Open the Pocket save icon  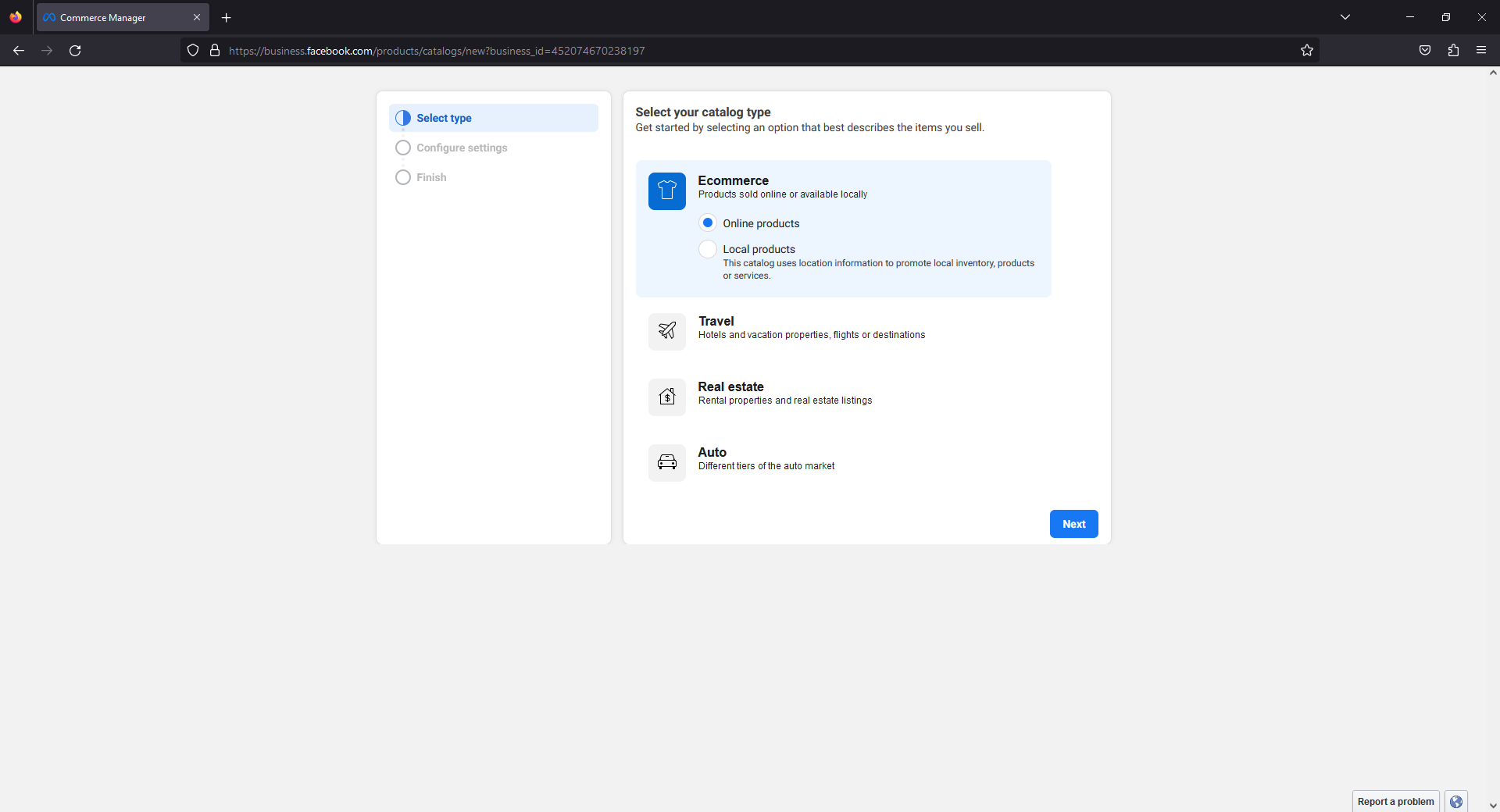click(1425, 51)
